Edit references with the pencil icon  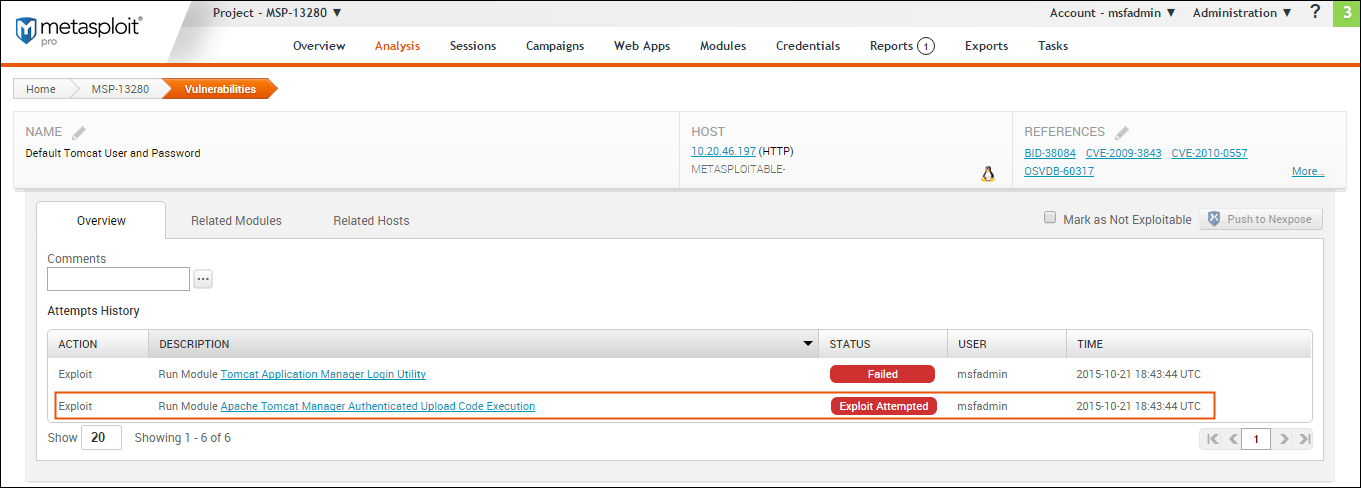tap(1122, 132)
